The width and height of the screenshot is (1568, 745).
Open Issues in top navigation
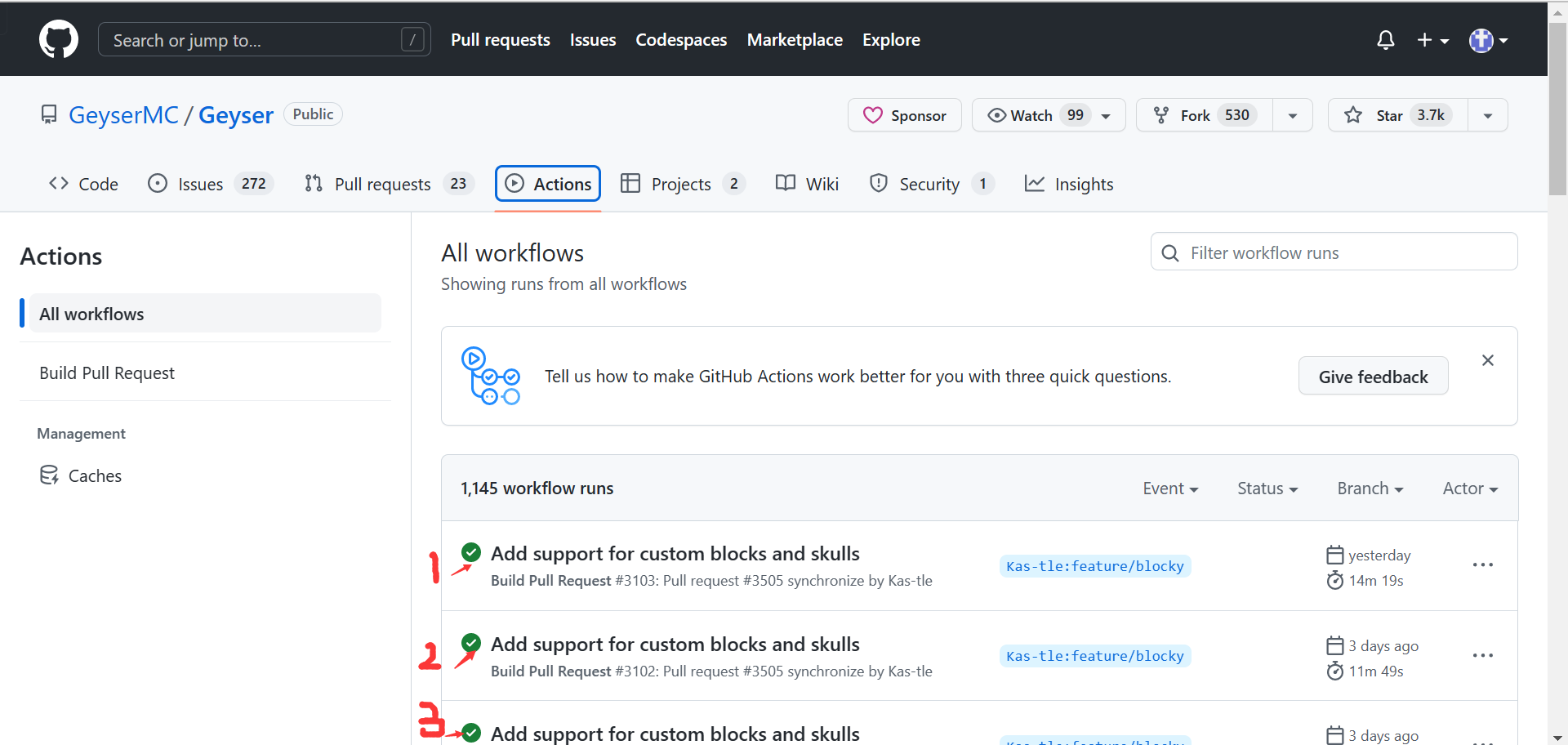tap(593, 40)
